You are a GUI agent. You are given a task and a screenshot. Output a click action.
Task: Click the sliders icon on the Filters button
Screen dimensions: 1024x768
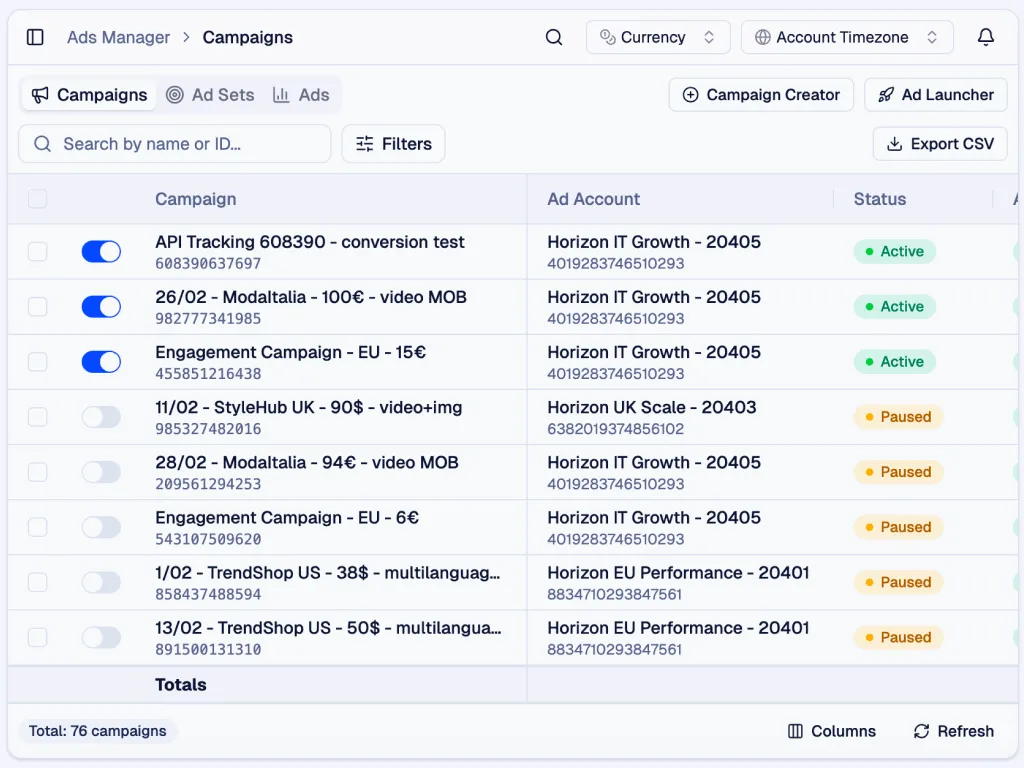[366, 143]
